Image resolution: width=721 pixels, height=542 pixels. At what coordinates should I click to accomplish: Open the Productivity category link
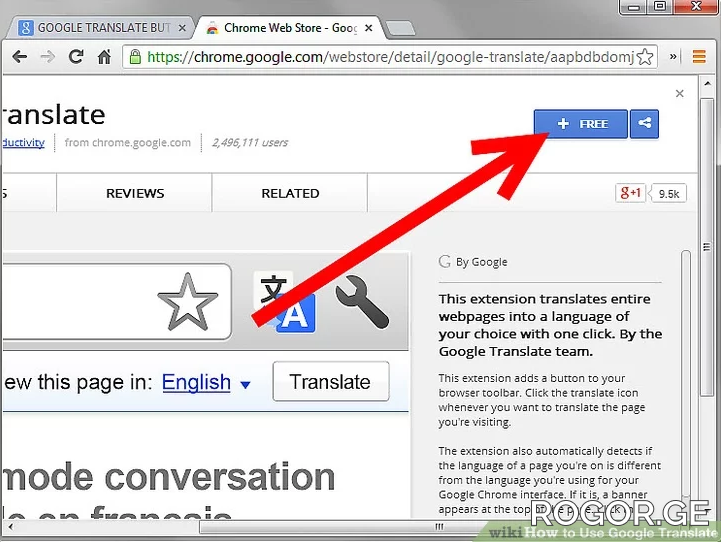(23, 143)
